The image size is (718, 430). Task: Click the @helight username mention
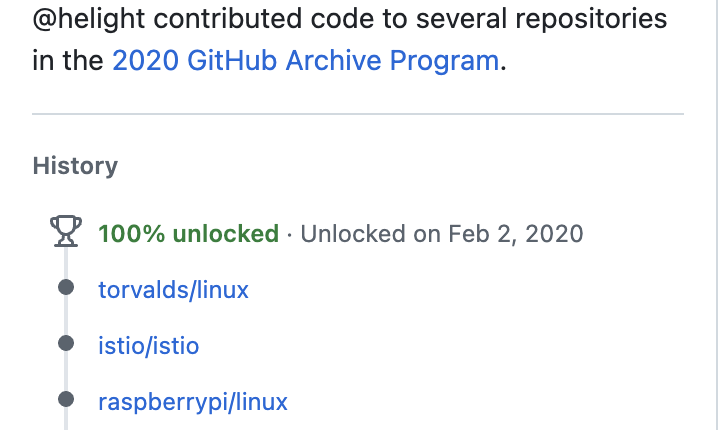click(x=86, y=18)
